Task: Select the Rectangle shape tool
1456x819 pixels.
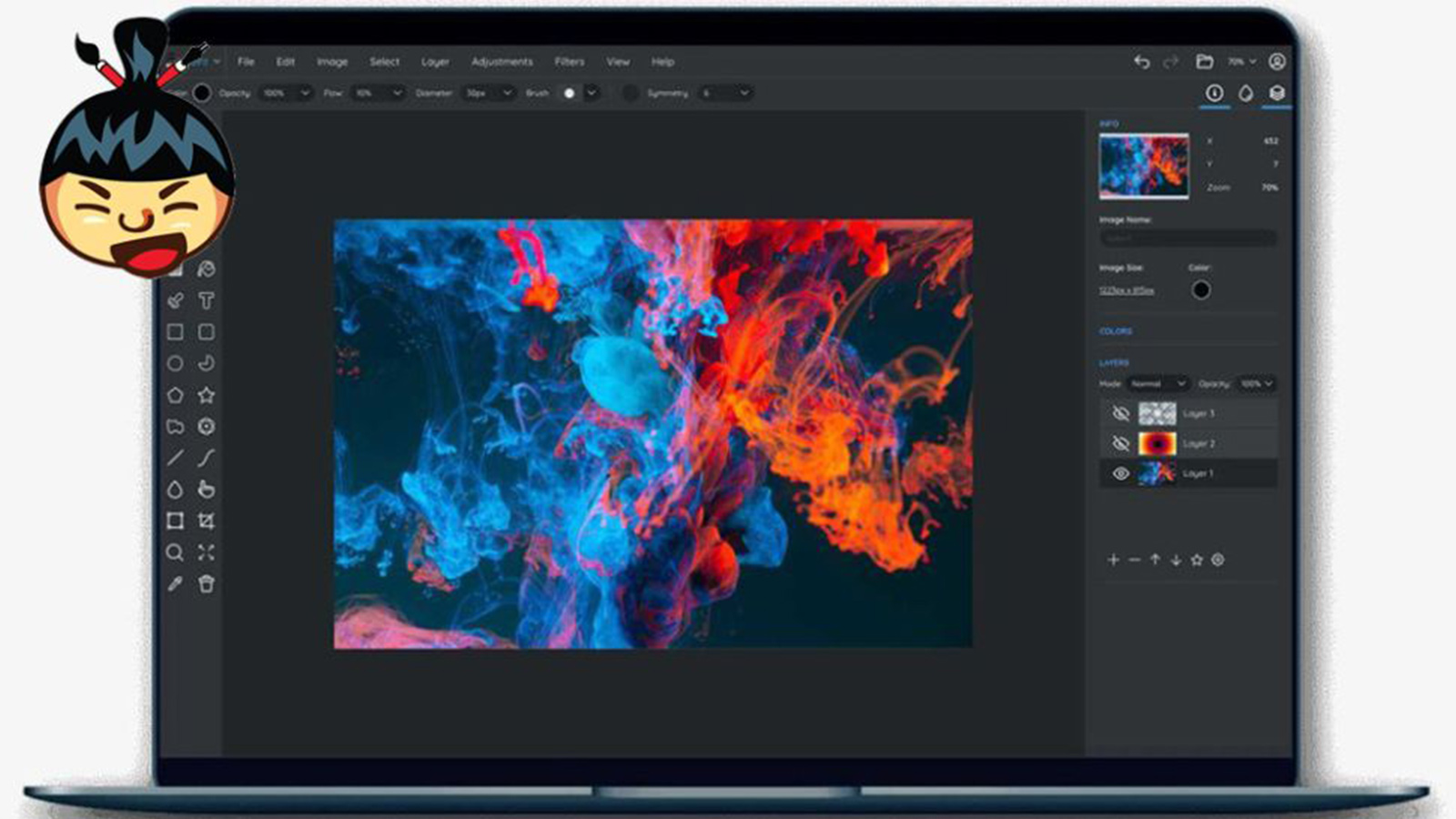Action: pyautogui.click(x=175, y=332)
